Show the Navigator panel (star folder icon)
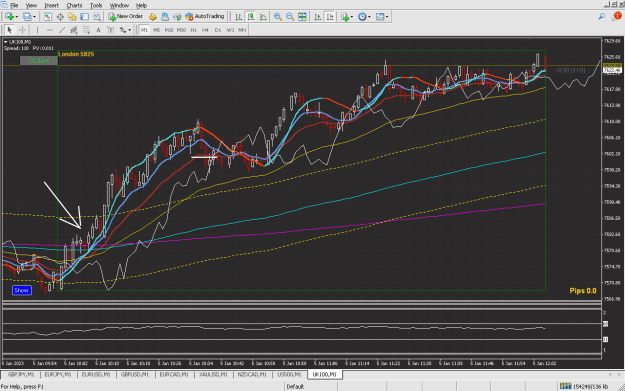Screen dimensions: 625x391 (72, 17)
